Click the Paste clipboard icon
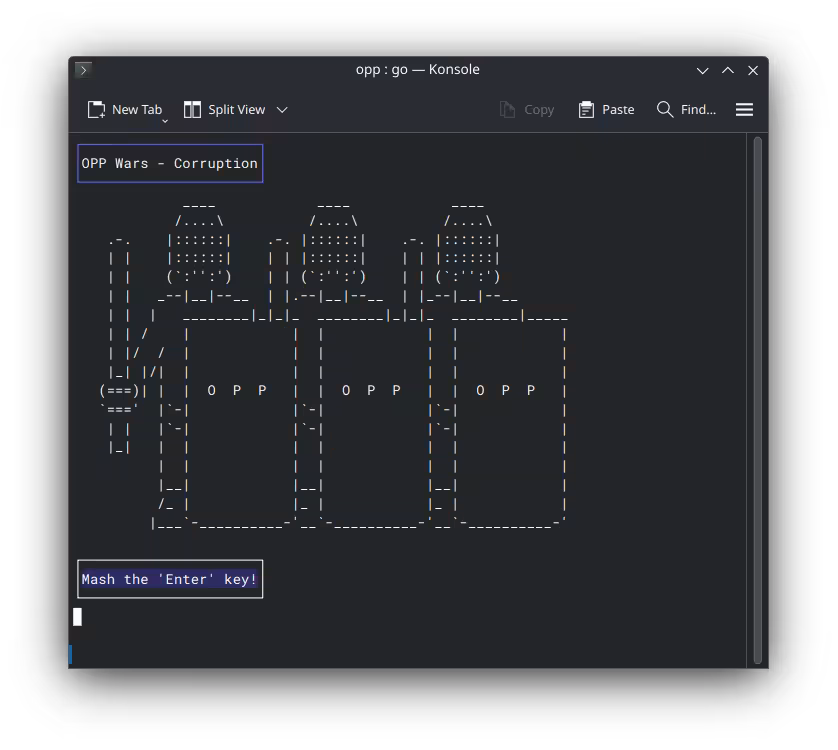This screenshot has width=838, height=750. [587, 110]
